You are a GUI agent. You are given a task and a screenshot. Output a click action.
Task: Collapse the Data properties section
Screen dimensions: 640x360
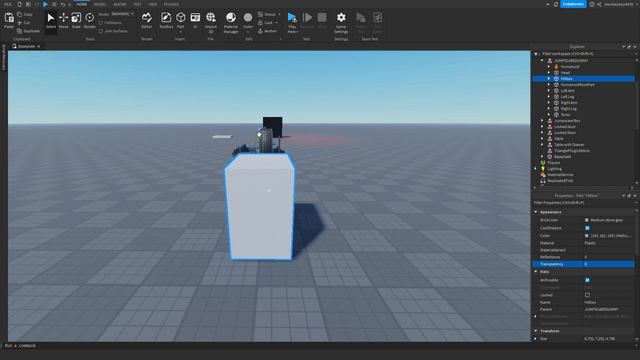536,272
